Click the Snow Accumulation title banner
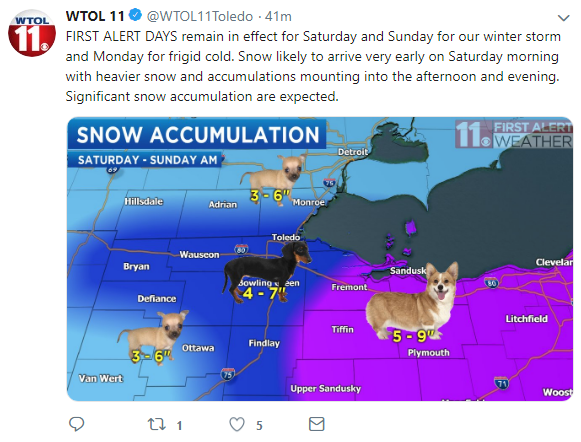Viewport: 581px width, 442px height. tap(197, 134)
